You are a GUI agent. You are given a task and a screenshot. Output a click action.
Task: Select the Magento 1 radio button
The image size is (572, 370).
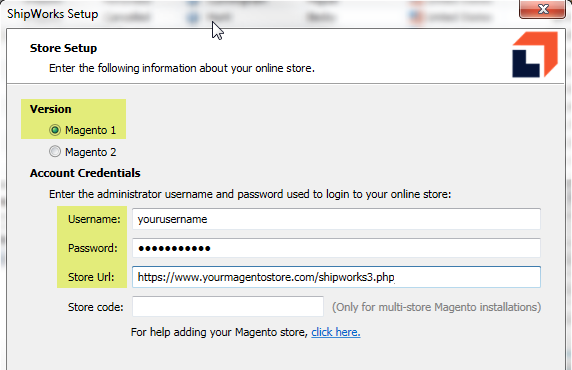pos(55,130)
